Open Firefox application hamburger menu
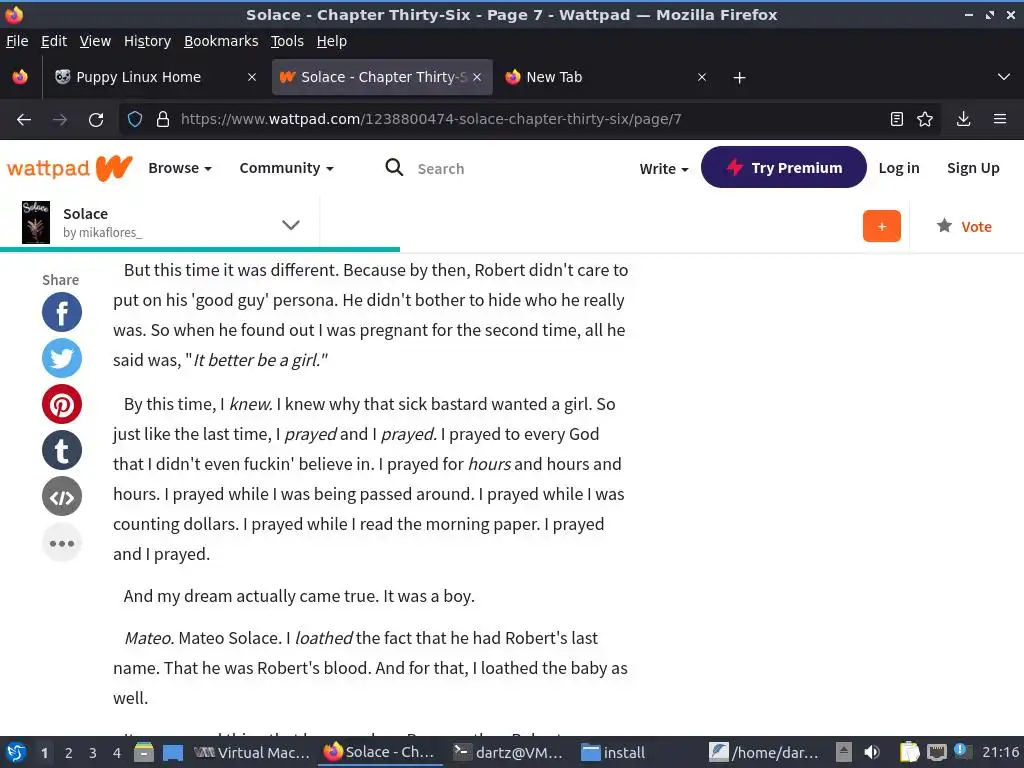The image size is (1024, 768). click(x=1000, y=119)
